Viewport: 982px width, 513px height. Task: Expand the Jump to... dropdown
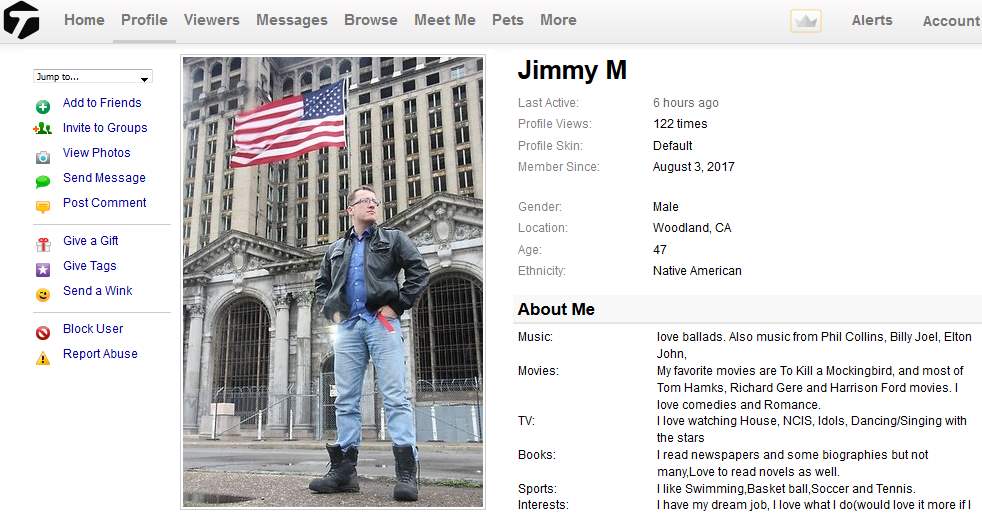click(93, 76)
